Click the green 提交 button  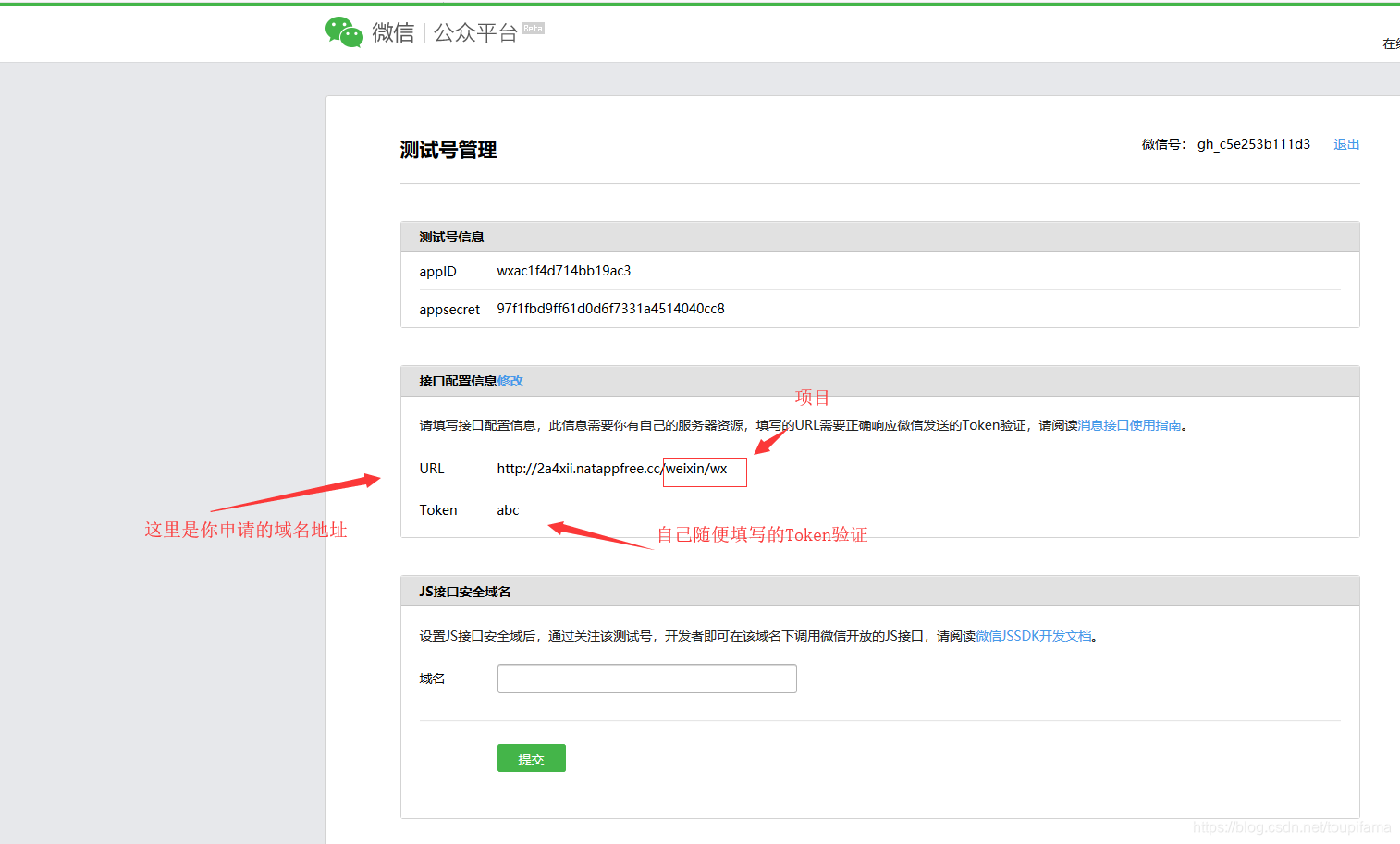(532, 758)
